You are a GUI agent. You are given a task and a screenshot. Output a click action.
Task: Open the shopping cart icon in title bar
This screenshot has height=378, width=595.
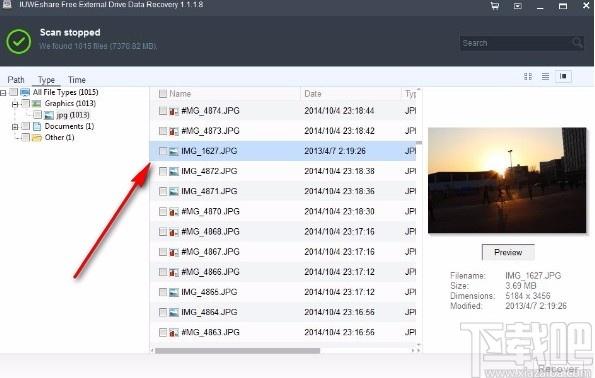click(x=495, y=6)
